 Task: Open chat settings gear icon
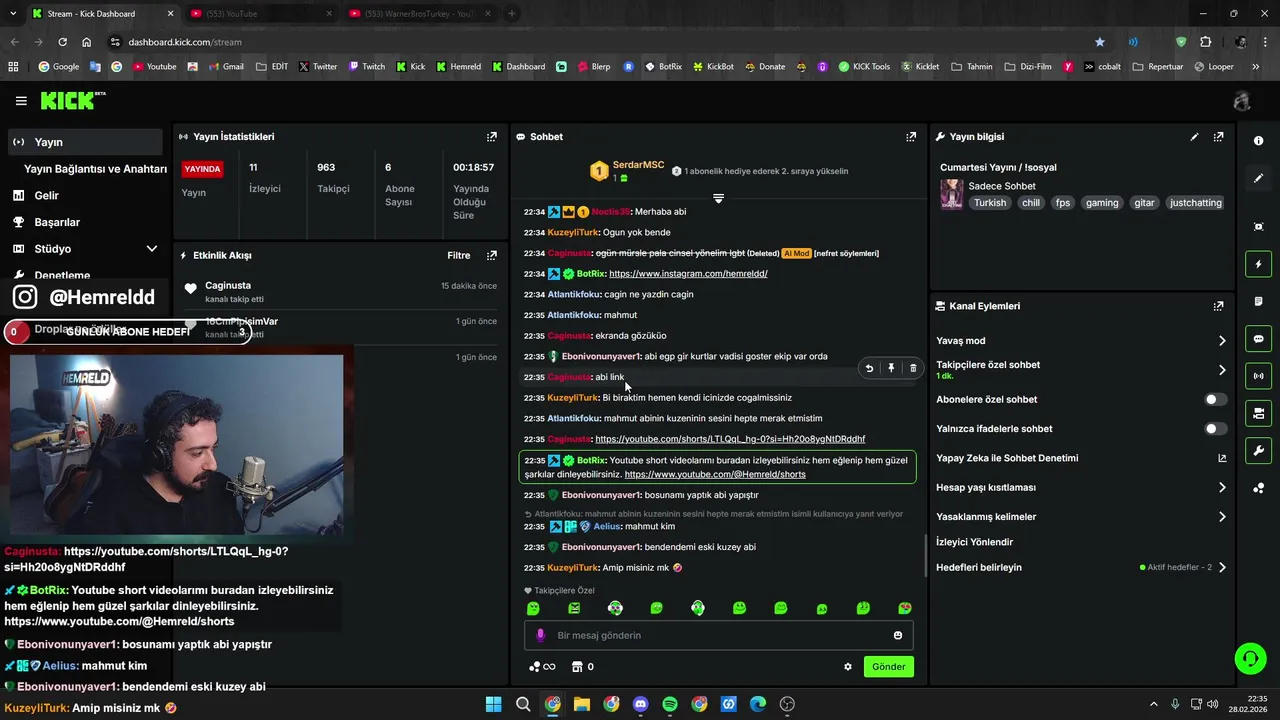coord(848,667)
